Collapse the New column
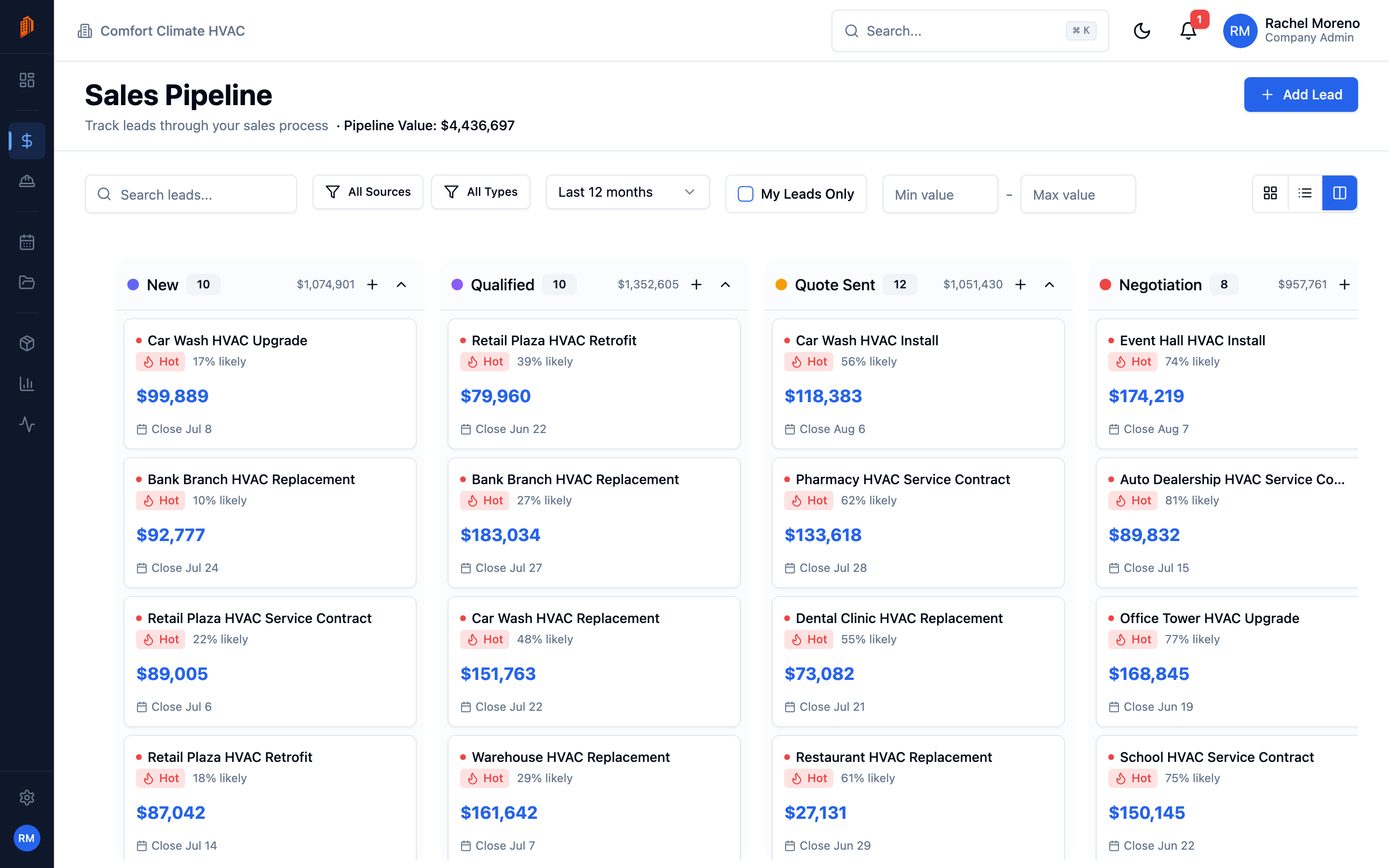Screen dimensions: 1389x868 (402, 285)
